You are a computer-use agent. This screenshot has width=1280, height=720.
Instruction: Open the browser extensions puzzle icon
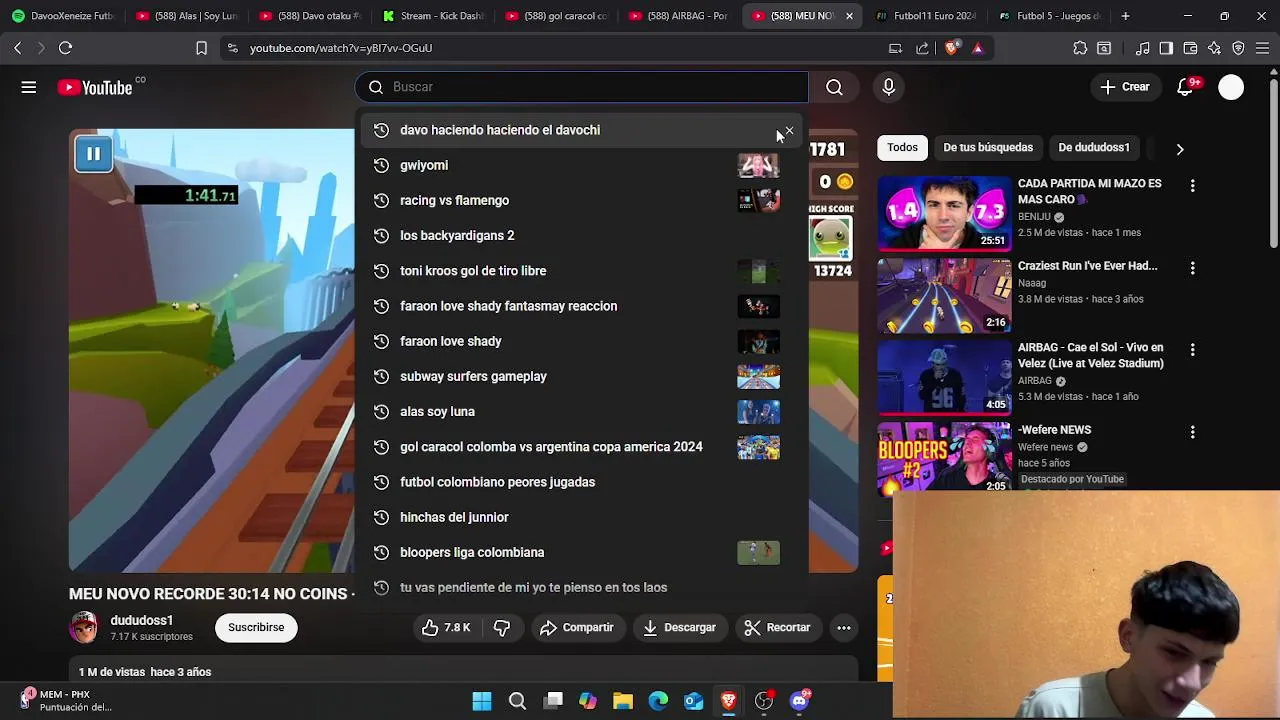[x=1080, y=48]
